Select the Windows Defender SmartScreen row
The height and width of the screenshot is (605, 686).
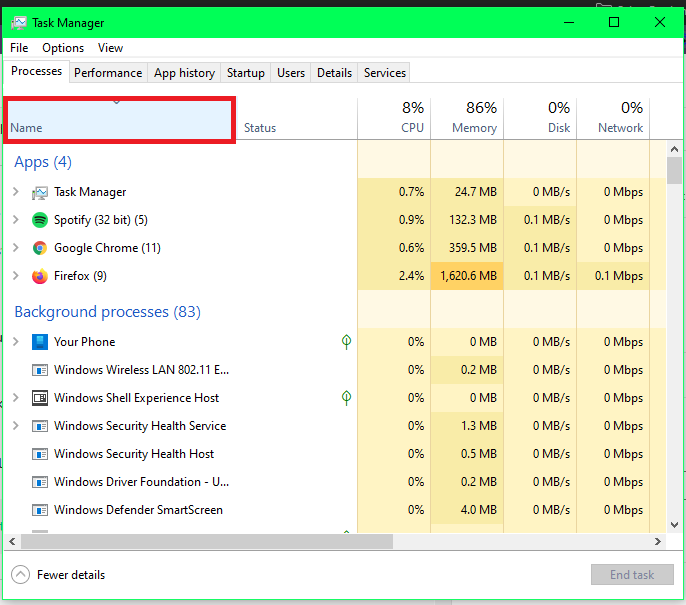tap(335, 510)
